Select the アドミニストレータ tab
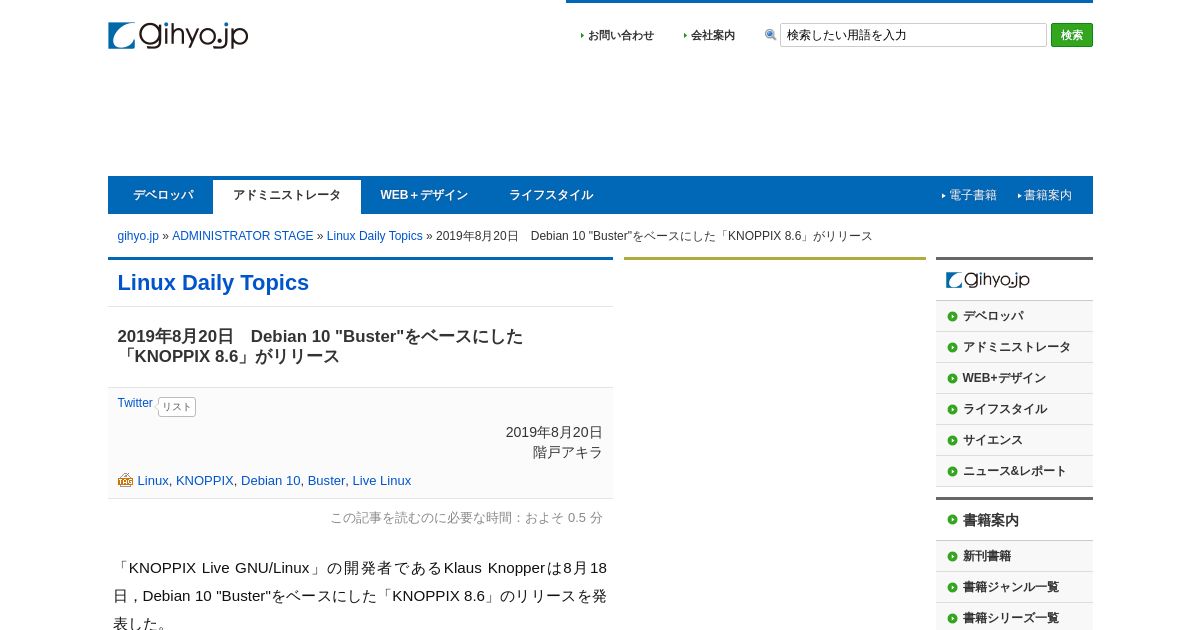 [x=287, y=196]
